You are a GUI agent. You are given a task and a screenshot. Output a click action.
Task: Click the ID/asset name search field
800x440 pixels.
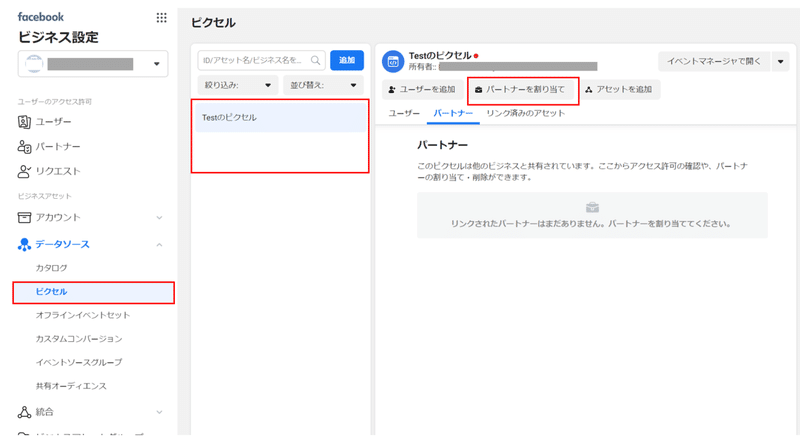[261, 60]
